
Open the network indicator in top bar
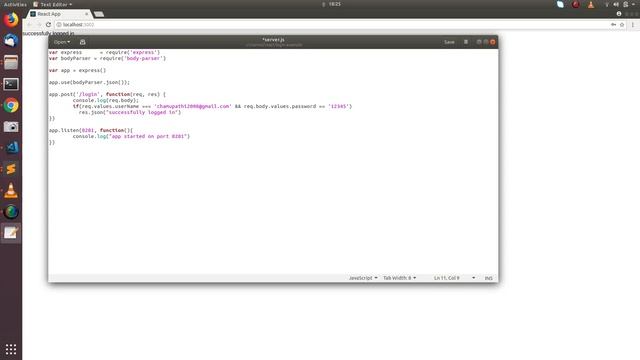point(607,4)
